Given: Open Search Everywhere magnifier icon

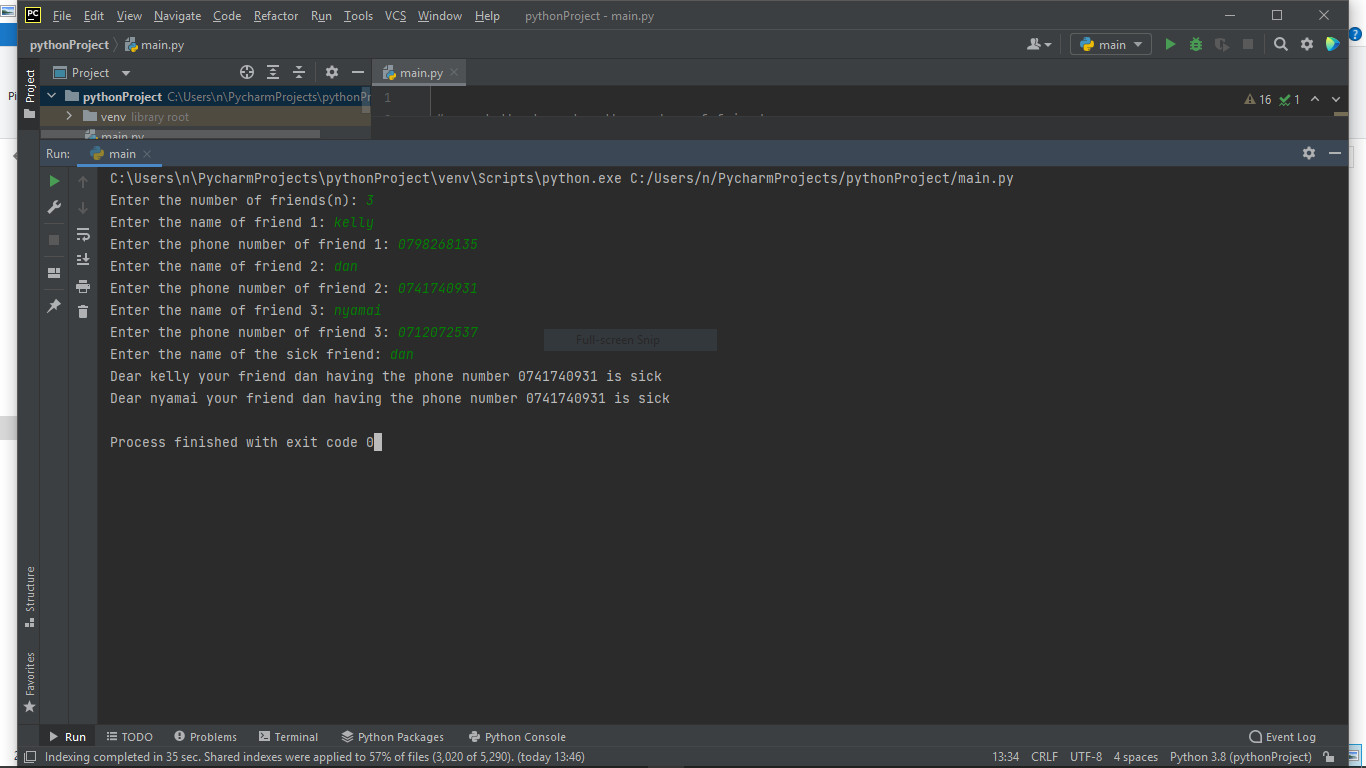Looking at the screenshot, I should coord(1280,44).
